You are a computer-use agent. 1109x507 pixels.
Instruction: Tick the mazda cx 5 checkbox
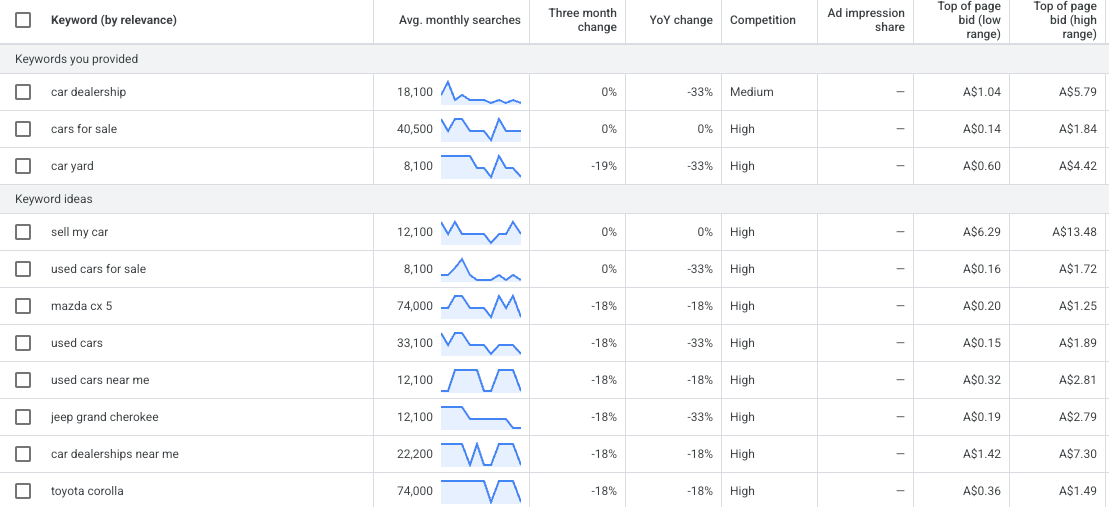point(23,306)
